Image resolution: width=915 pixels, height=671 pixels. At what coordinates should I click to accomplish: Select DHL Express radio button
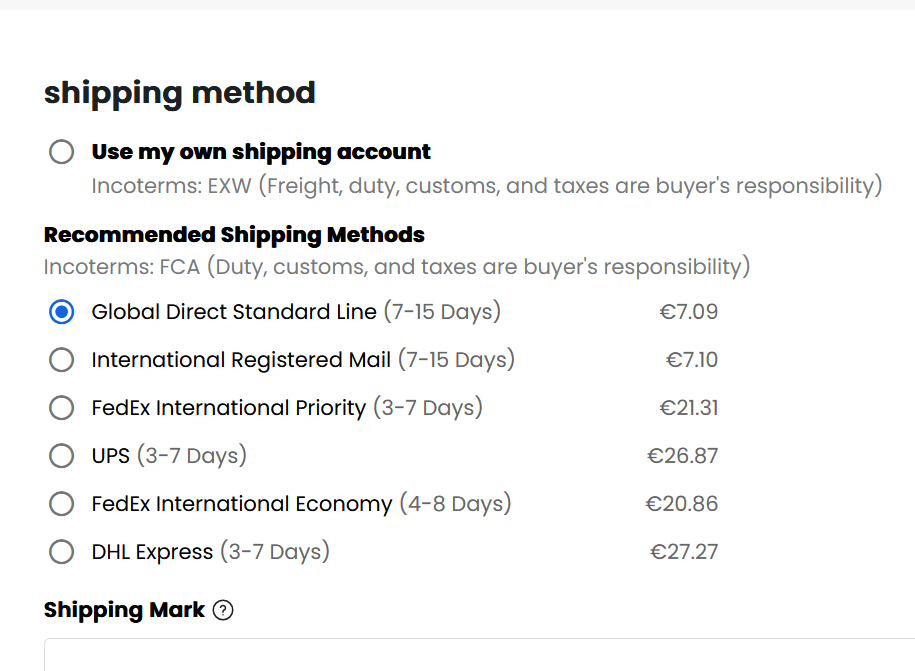tap(61, 551)
